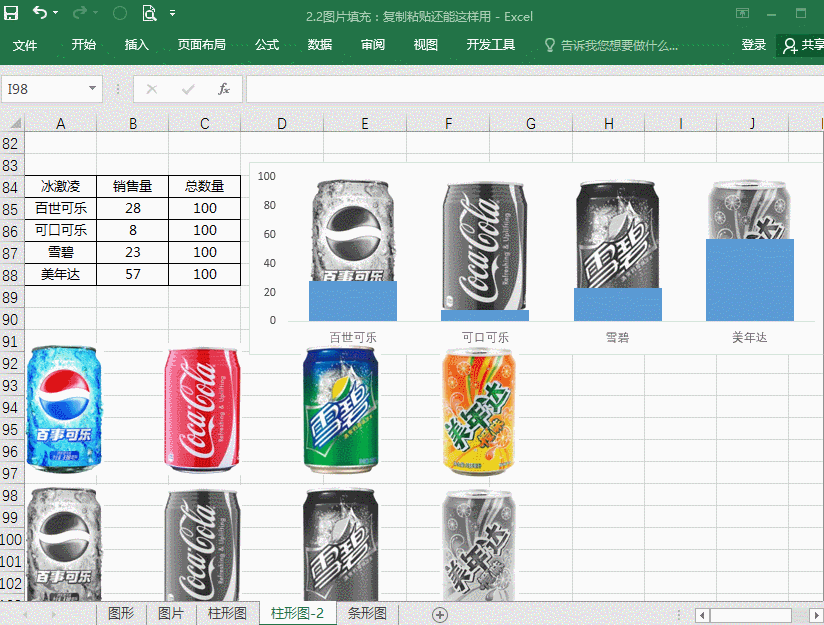Click the Save icon in quick access toolbar
Screen dimensions: 824x625
11,13
